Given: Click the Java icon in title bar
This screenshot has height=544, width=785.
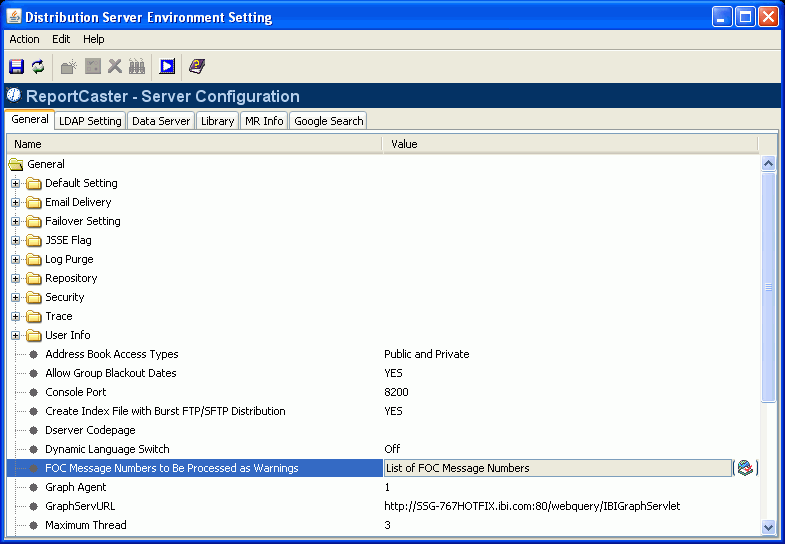Looking at the screenshot, I should [14, 17].
